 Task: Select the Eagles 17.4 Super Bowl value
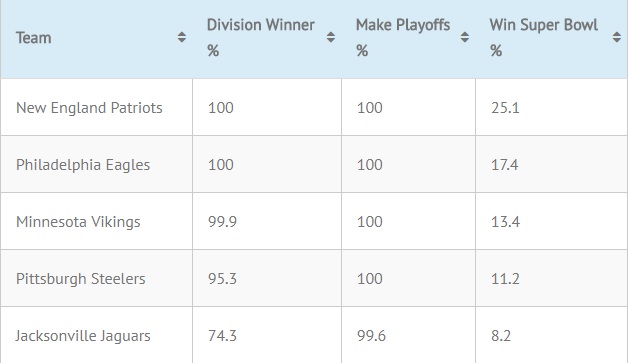click(505, 165)
